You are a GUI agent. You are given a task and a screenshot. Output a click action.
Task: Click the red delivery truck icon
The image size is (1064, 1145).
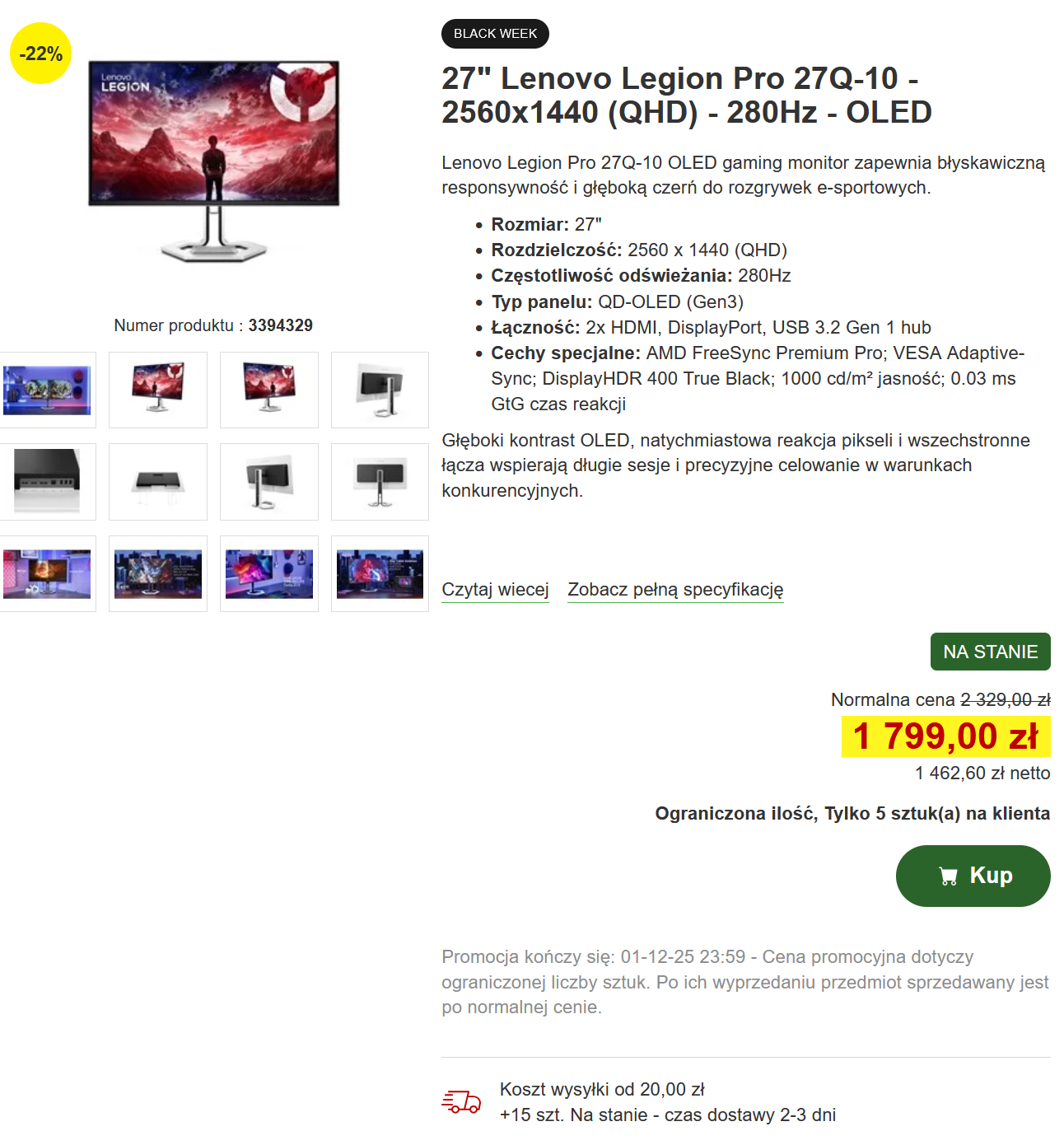[461, 1101]
